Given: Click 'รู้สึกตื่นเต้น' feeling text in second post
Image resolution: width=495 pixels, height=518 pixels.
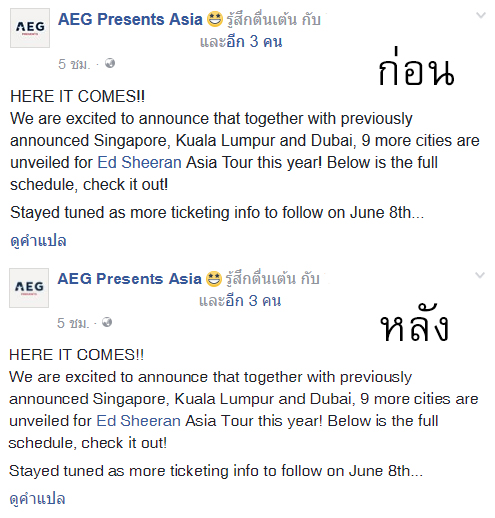Looking at the screenshot, I should tap(261, 279).
